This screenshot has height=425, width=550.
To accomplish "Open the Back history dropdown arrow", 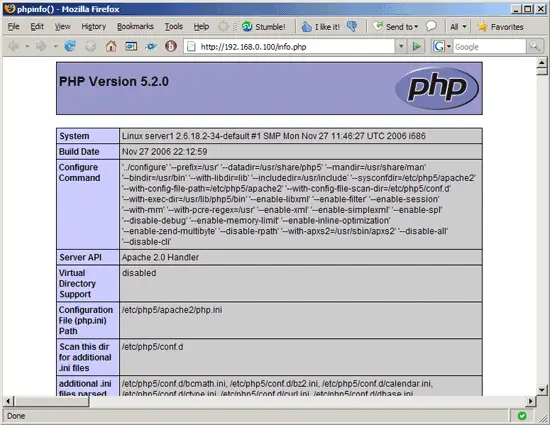I will pos(27,46).
